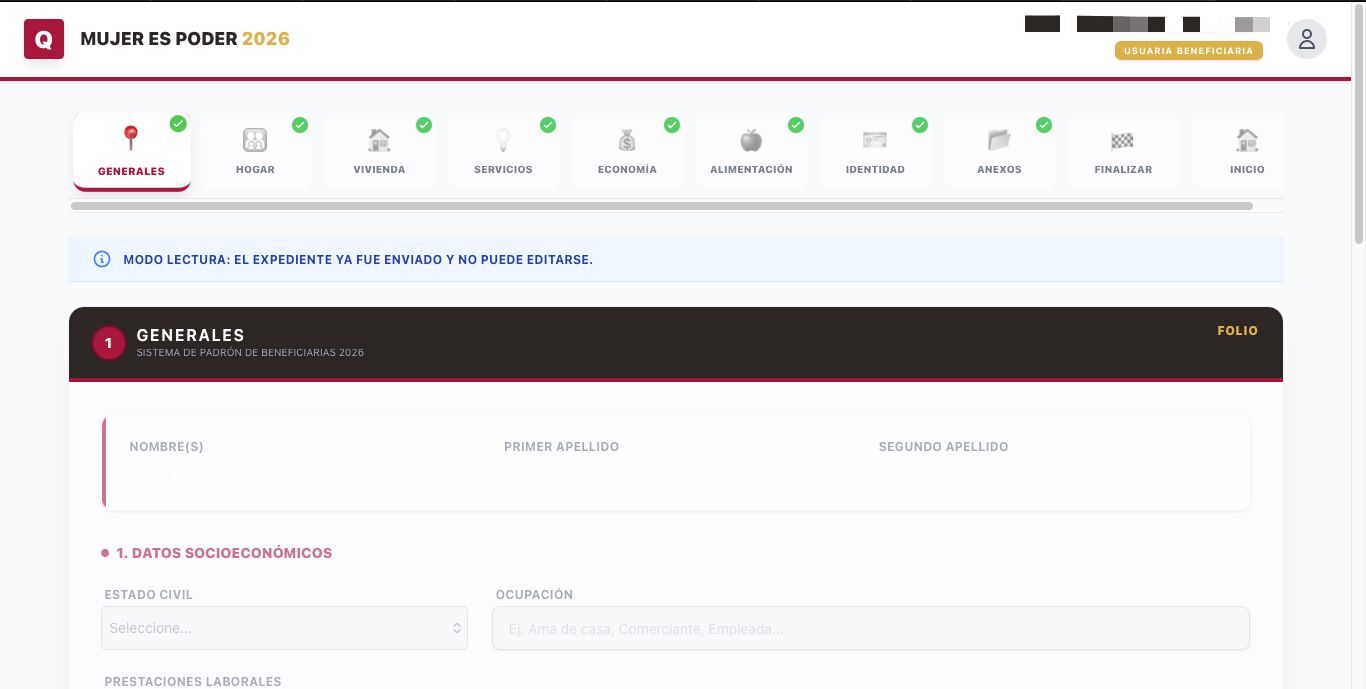Click the Usuaria Beneficiaria badge
This screenshot has height=689, width=1366.
click(x=1189, y=51)
